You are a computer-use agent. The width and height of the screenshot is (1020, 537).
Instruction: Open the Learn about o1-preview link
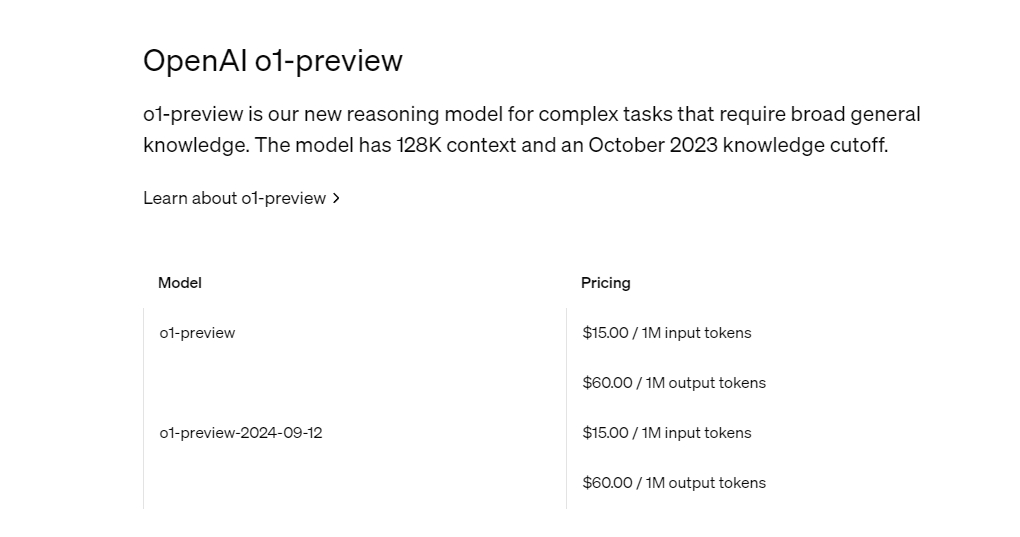click(x=234, y=198)
